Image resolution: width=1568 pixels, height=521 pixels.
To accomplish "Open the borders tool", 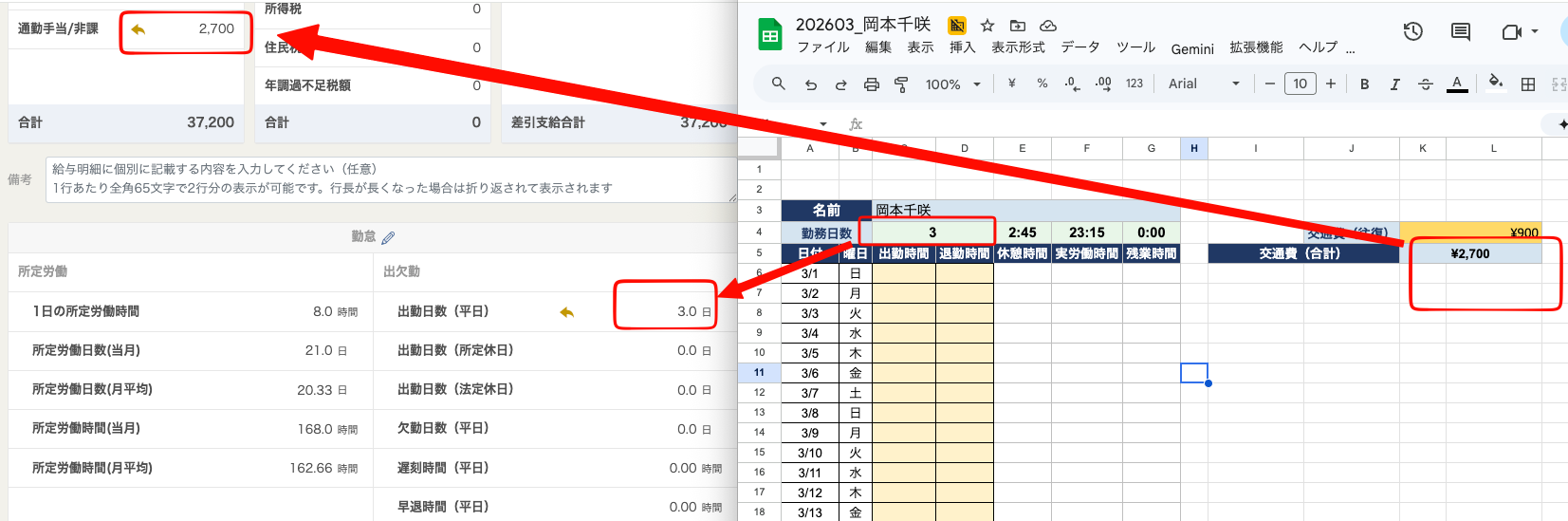I will 1528,84.
